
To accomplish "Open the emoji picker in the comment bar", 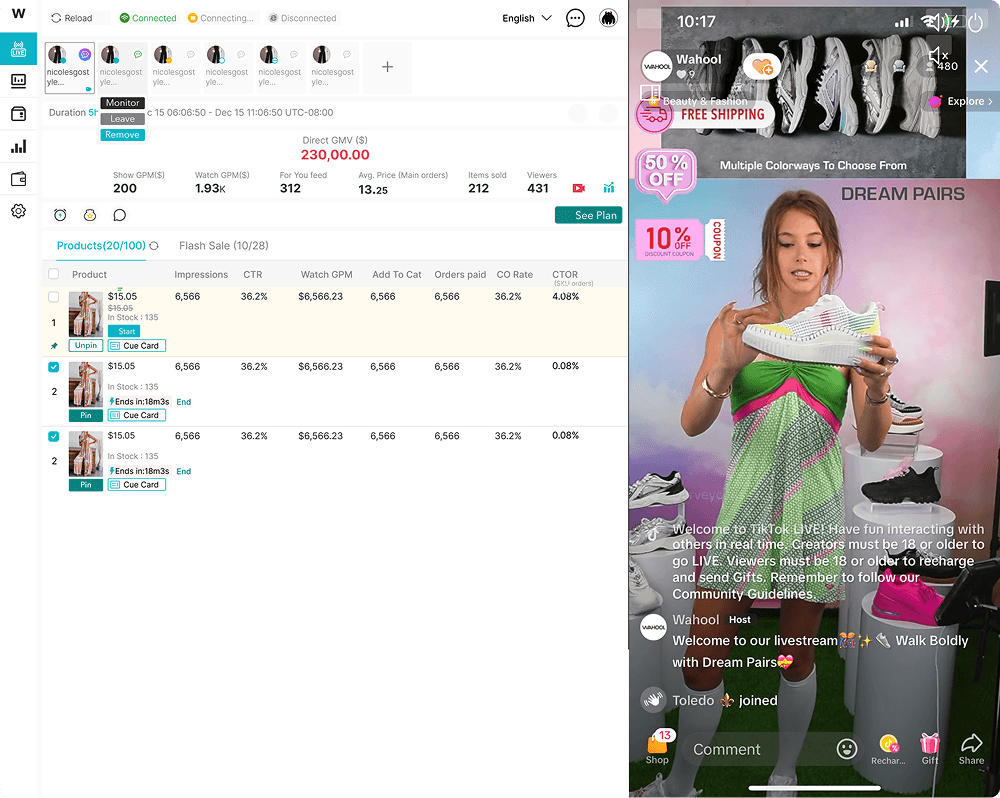I will click(x=847, y=749).
